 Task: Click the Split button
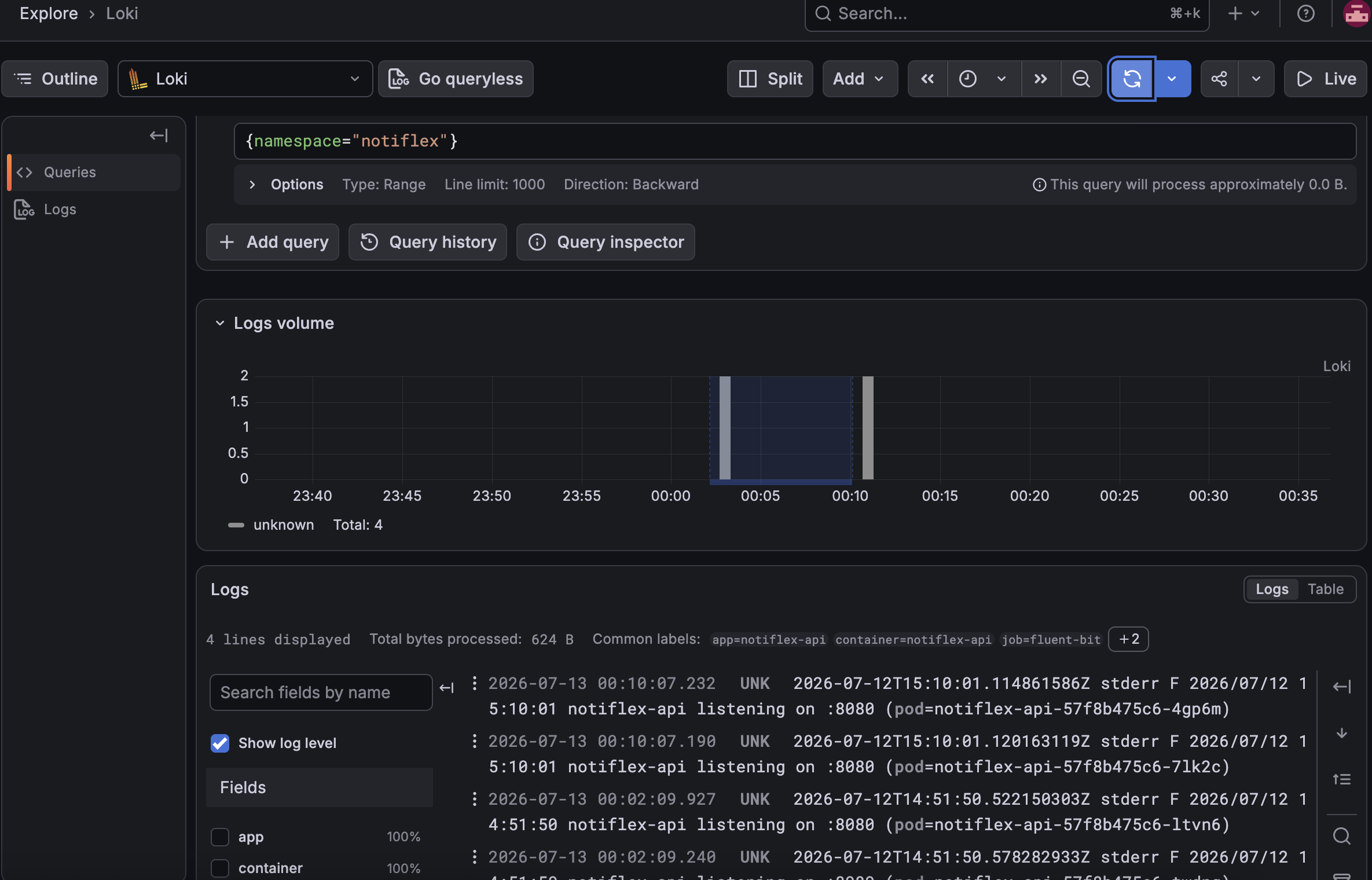[x=770, y=79]
